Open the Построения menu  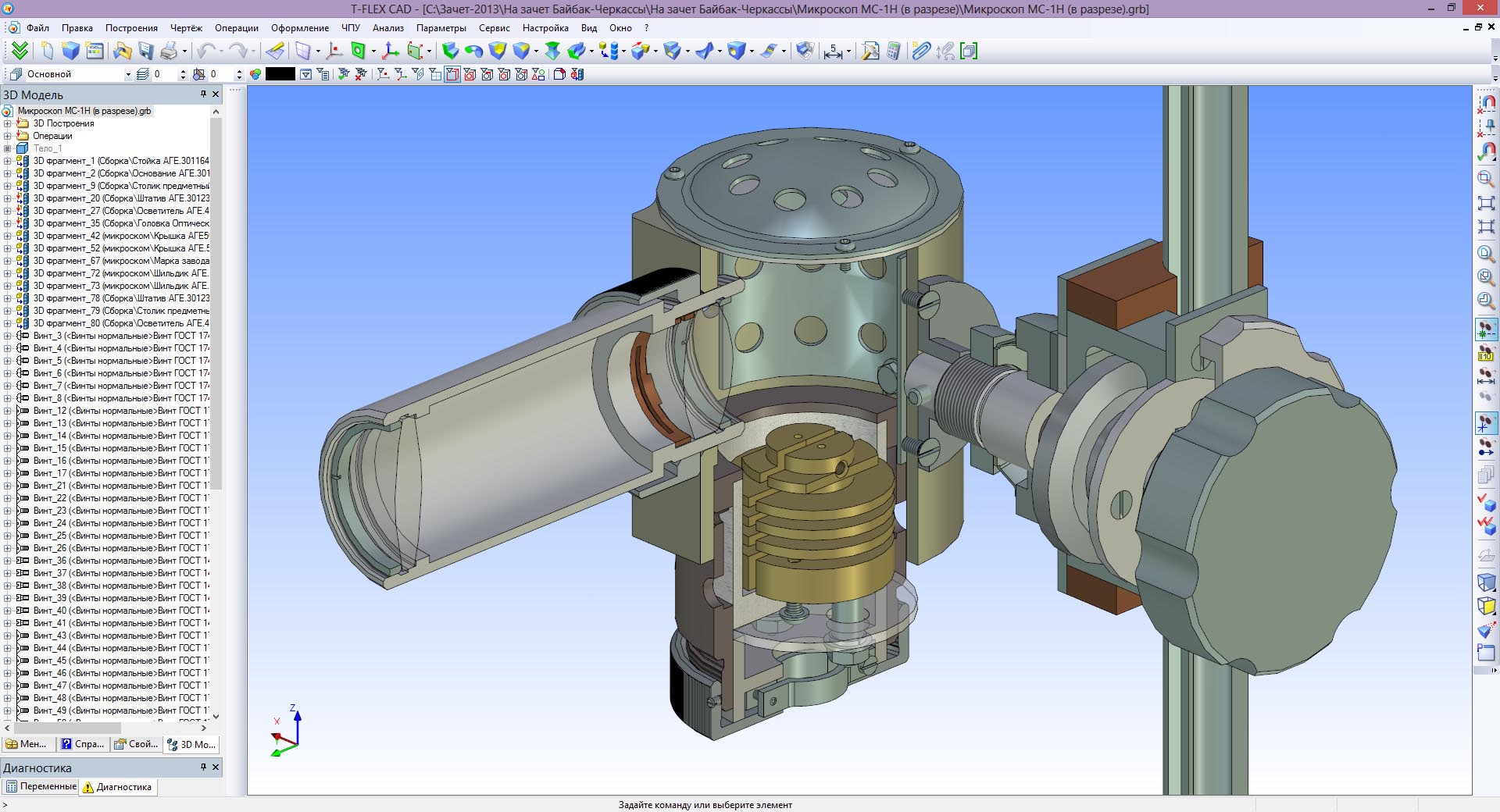(x=131, y=27)
